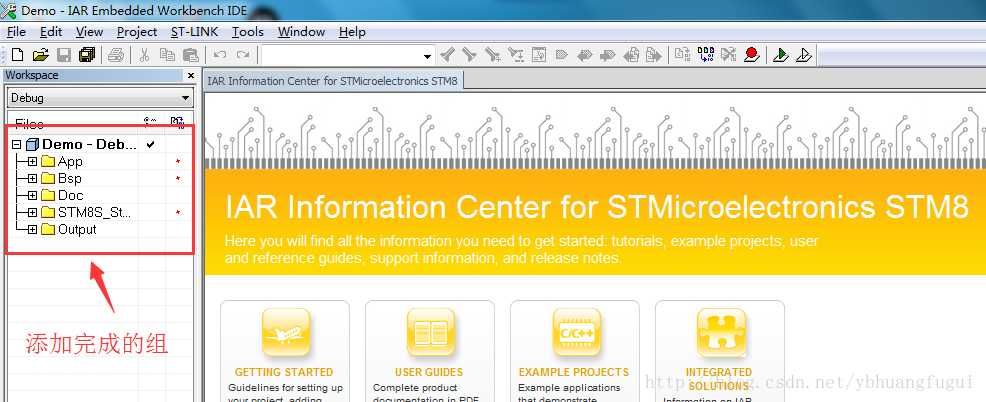The image size is (986, 402).
Task: Click the Copy icon in toolbar
Action: coord(167,55)
